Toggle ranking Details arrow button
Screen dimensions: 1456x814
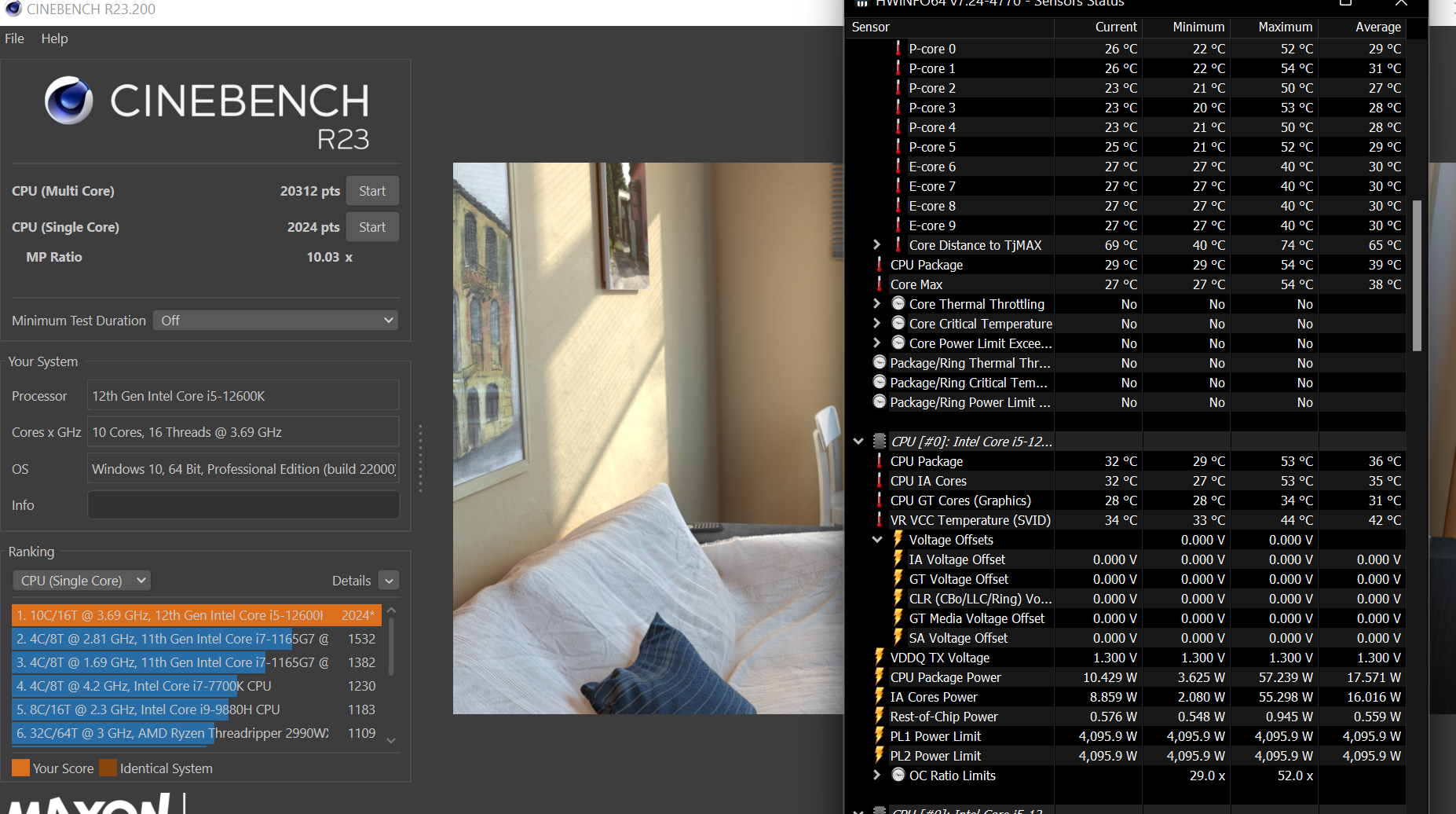389,581
